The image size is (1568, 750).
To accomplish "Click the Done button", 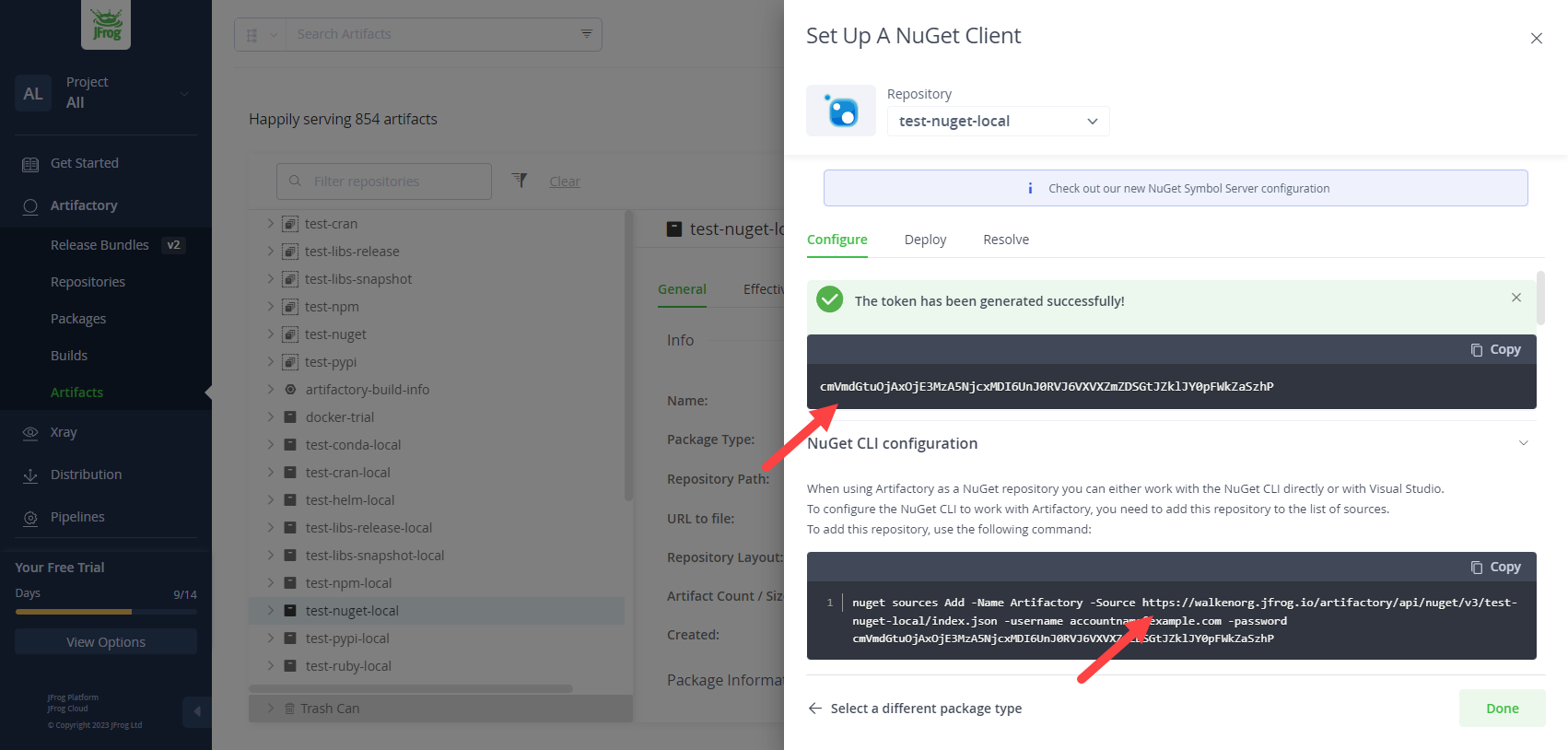I will point(1502,708).
